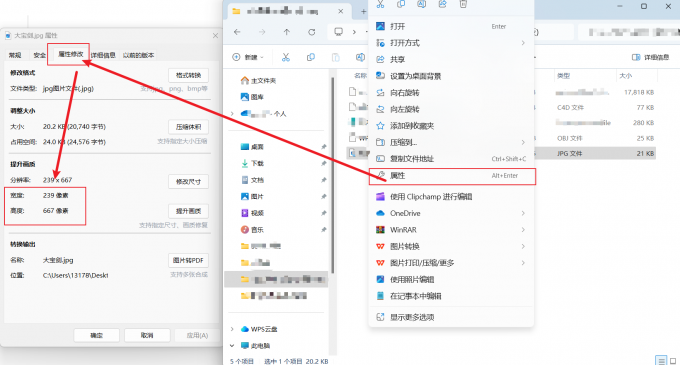Click the up-one-level arrow in Explorer
This screenshot has width=680, height=365.
[x=287, y=32]
